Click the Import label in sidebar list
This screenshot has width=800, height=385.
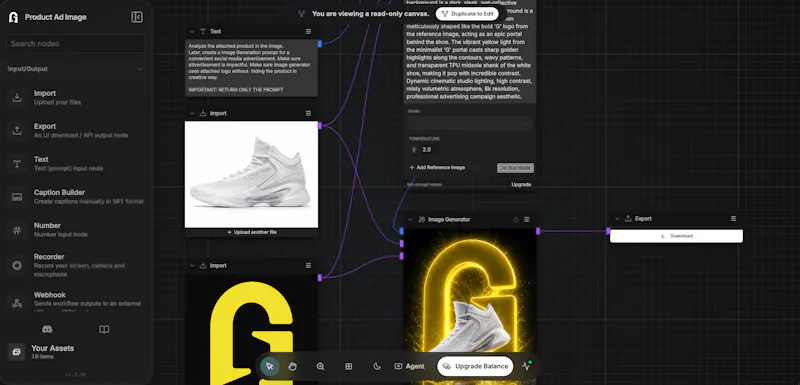pos(45,93)
